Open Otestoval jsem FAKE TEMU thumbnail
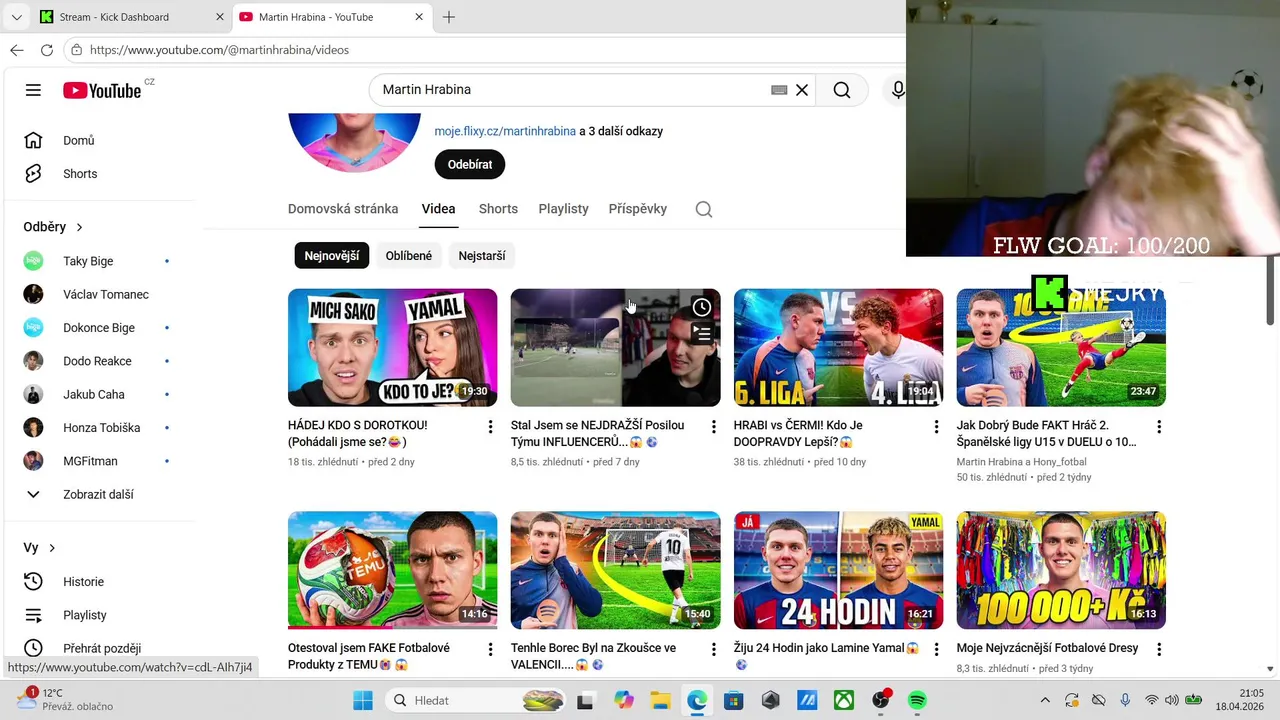1280x720 pixels. click(x=392, y=570)
